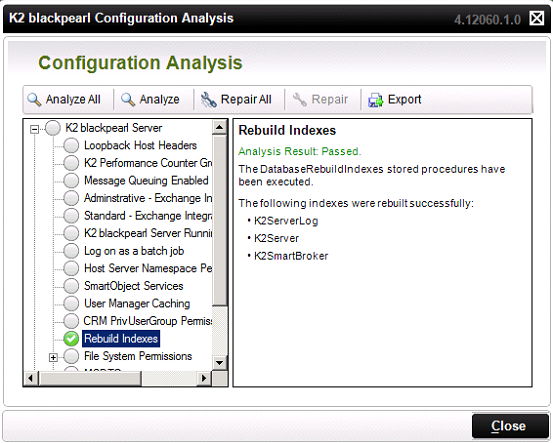Click the version number 4.12060.1.0
Screen dimensions: 553x443
487,20
